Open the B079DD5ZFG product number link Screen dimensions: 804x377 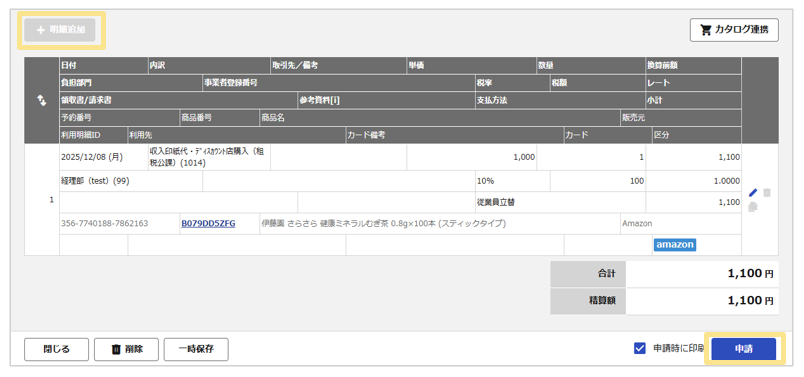tap(208, 224)
